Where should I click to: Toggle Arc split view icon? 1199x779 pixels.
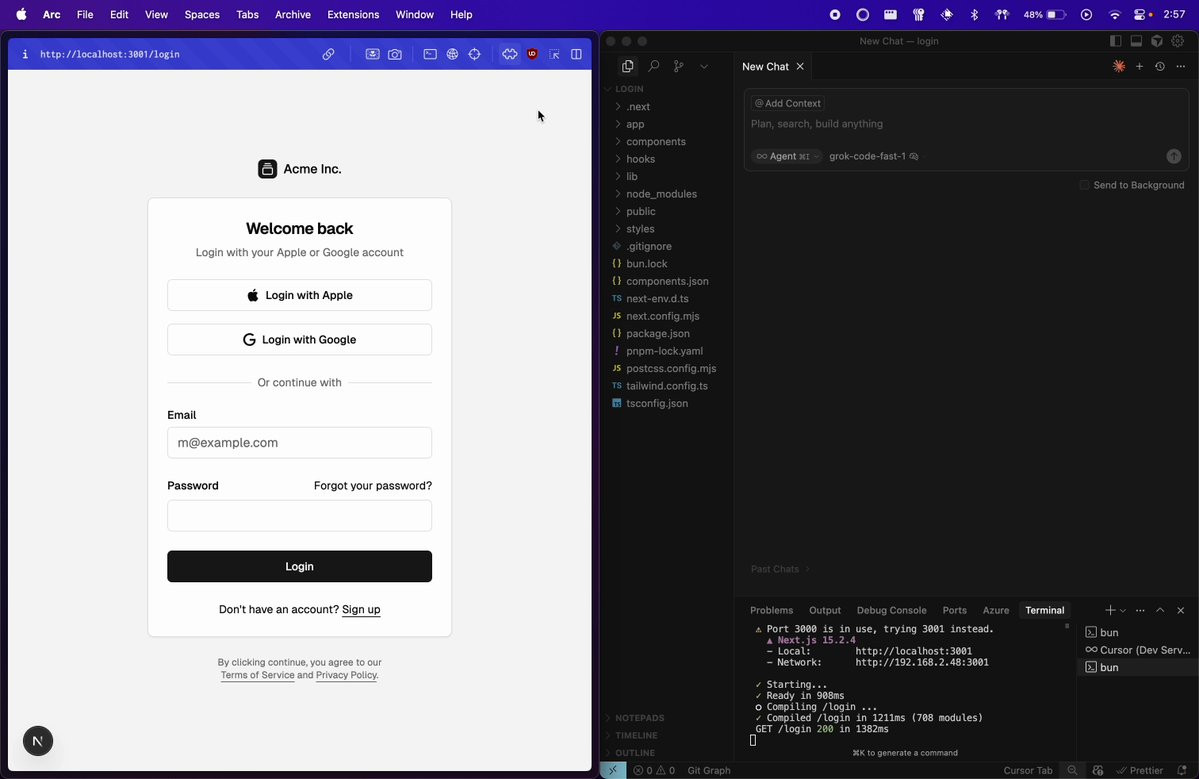click(577, 54)
